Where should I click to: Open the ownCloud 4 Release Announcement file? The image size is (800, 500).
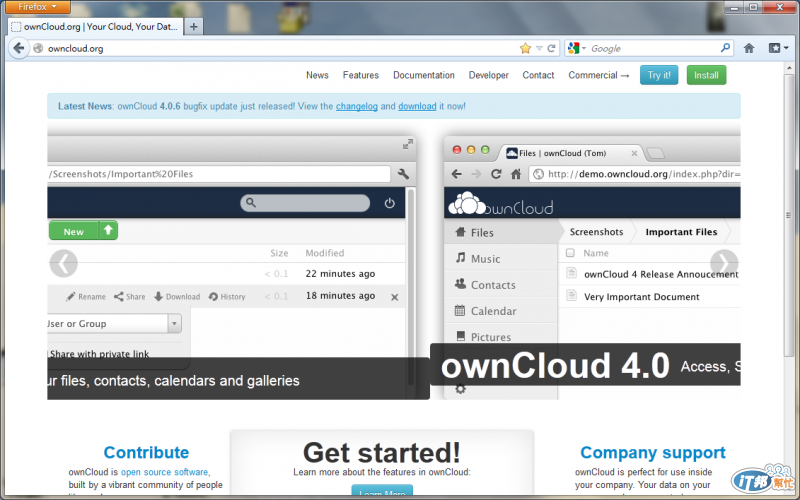click(x=661, y=274)
